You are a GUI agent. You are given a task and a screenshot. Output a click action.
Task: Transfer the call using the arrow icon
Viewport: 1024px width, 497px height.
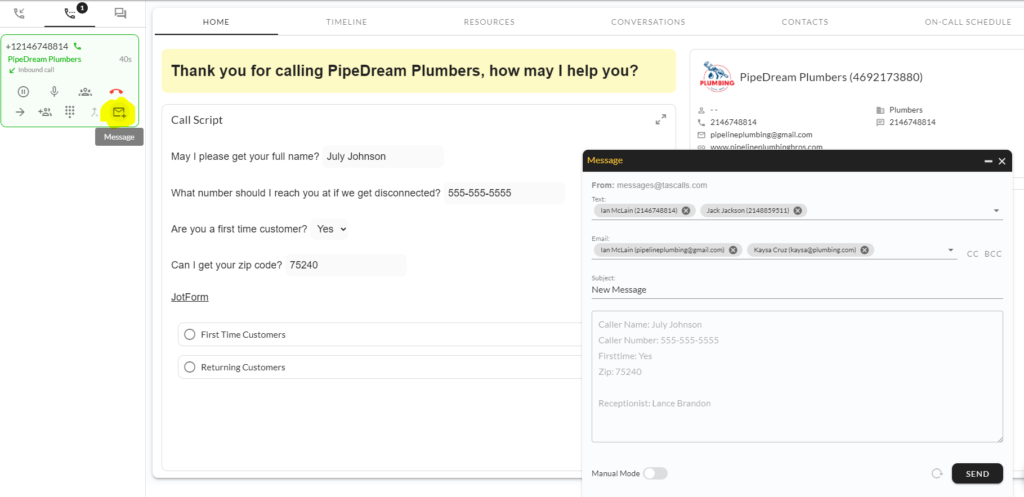click(x=20, y=112)
